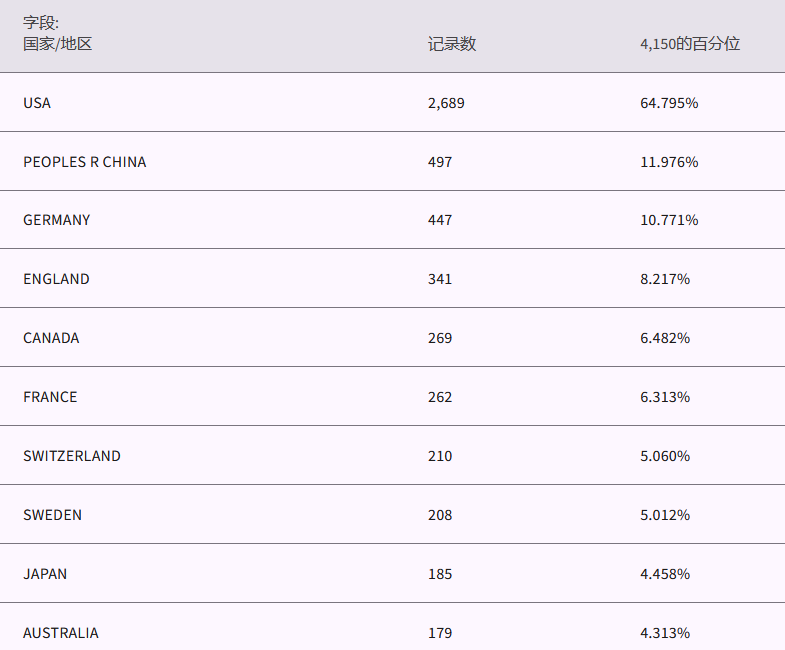
Task: Click the GERMANY row label
Action: (x=57, y=220)
